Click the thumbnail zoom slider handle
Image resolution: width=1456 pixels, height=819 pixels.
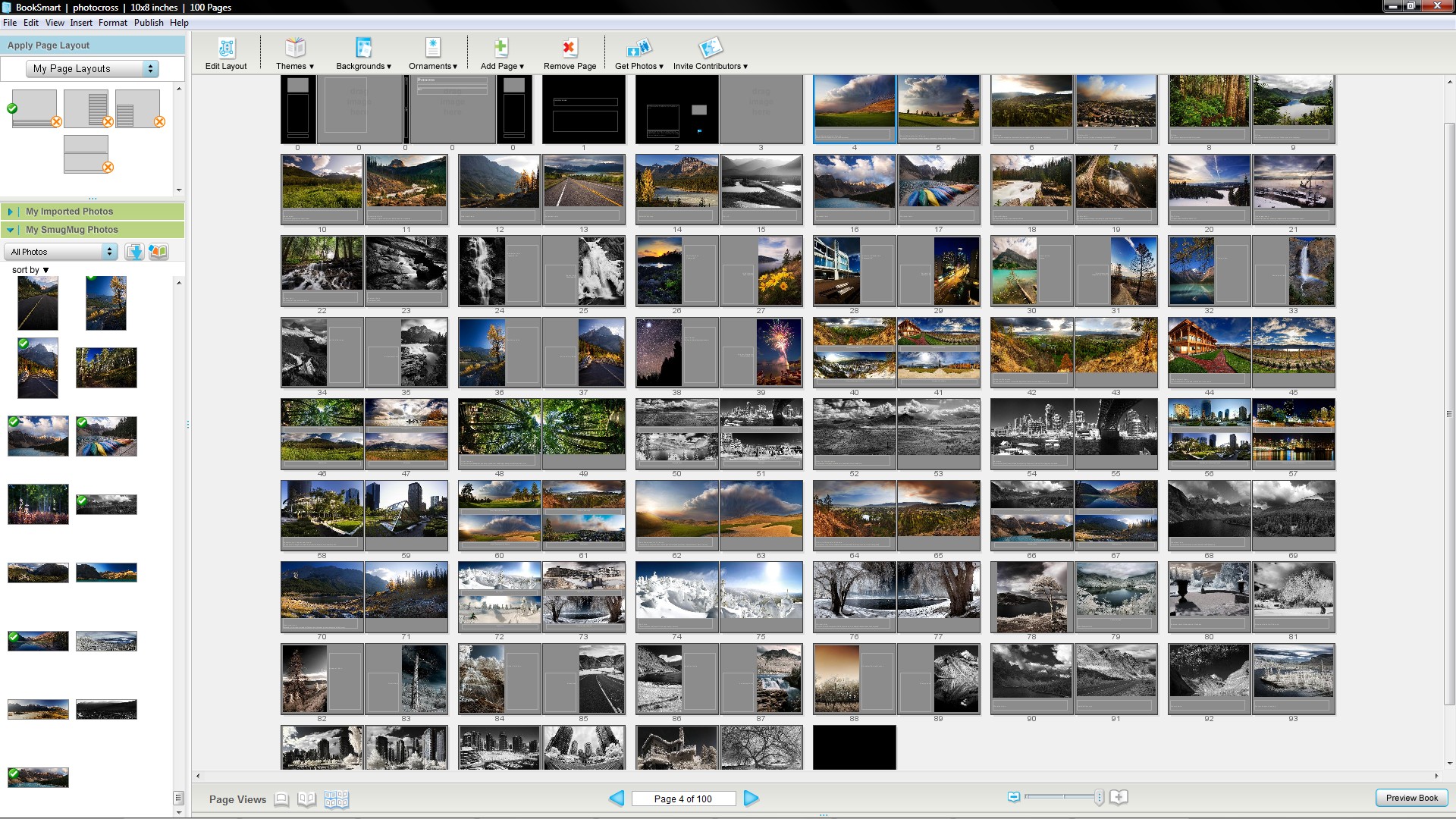pyautogui.click(x=1099, y=797)
